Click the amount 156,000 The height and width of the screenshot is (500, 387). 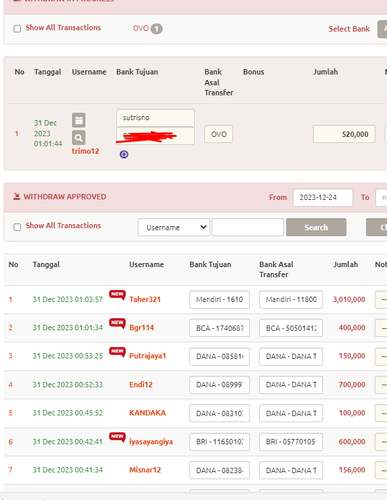(352, 470)
